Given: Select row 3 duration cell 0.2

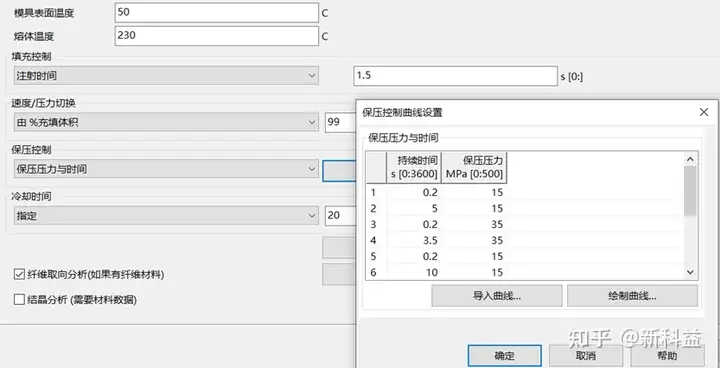Looking at the screenshot, I should [x=414, y=225].
